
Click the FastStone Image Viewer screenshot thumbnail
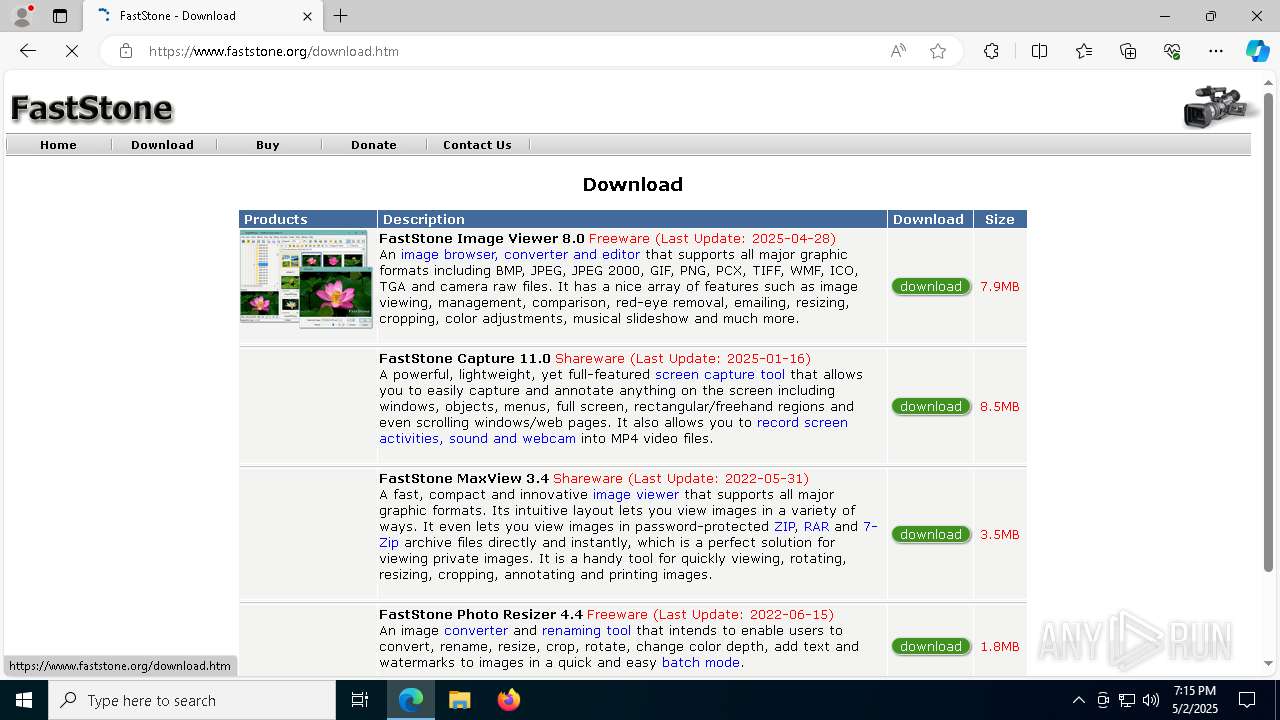[x=305, y=279]
